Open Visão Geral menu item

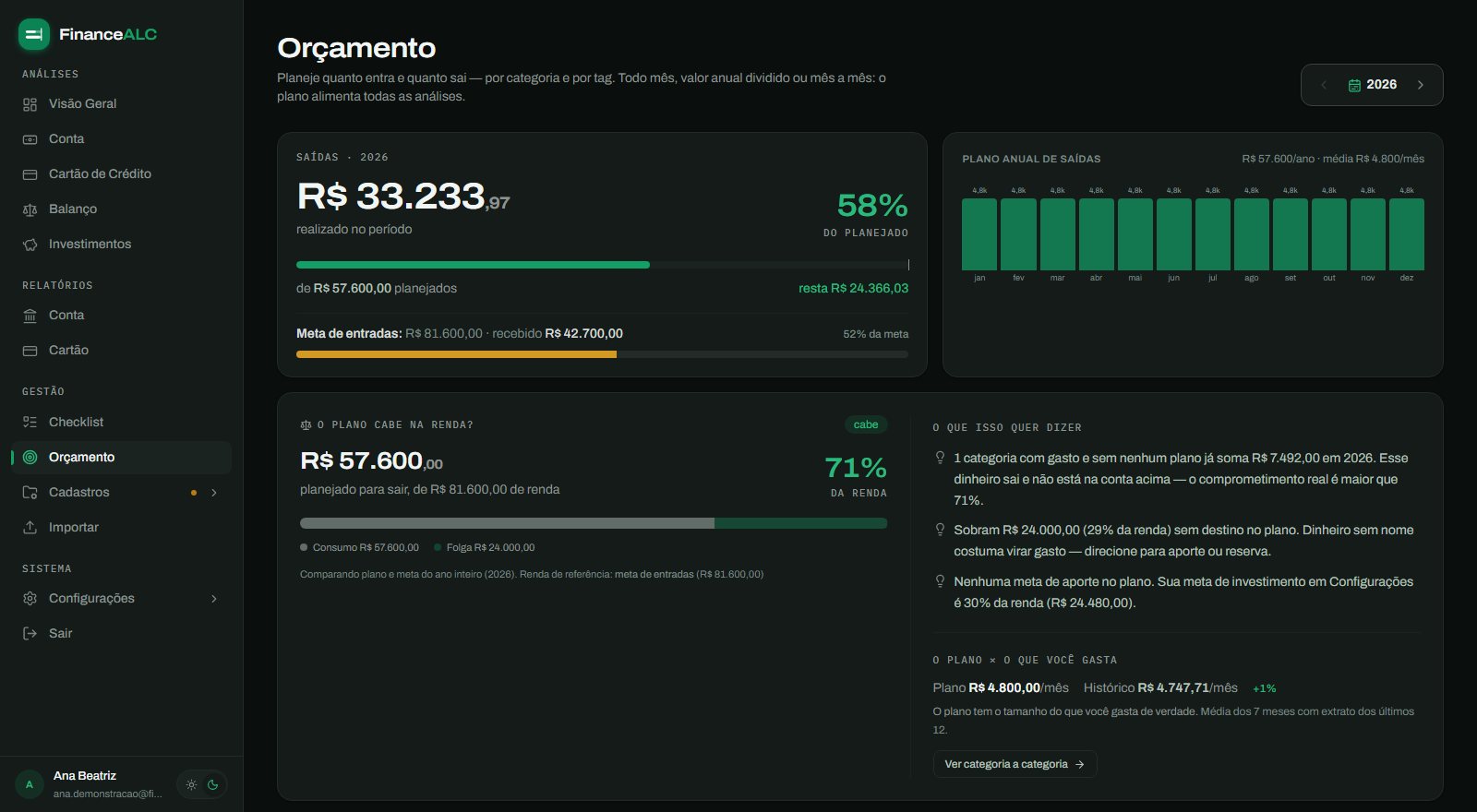(121, 104)
